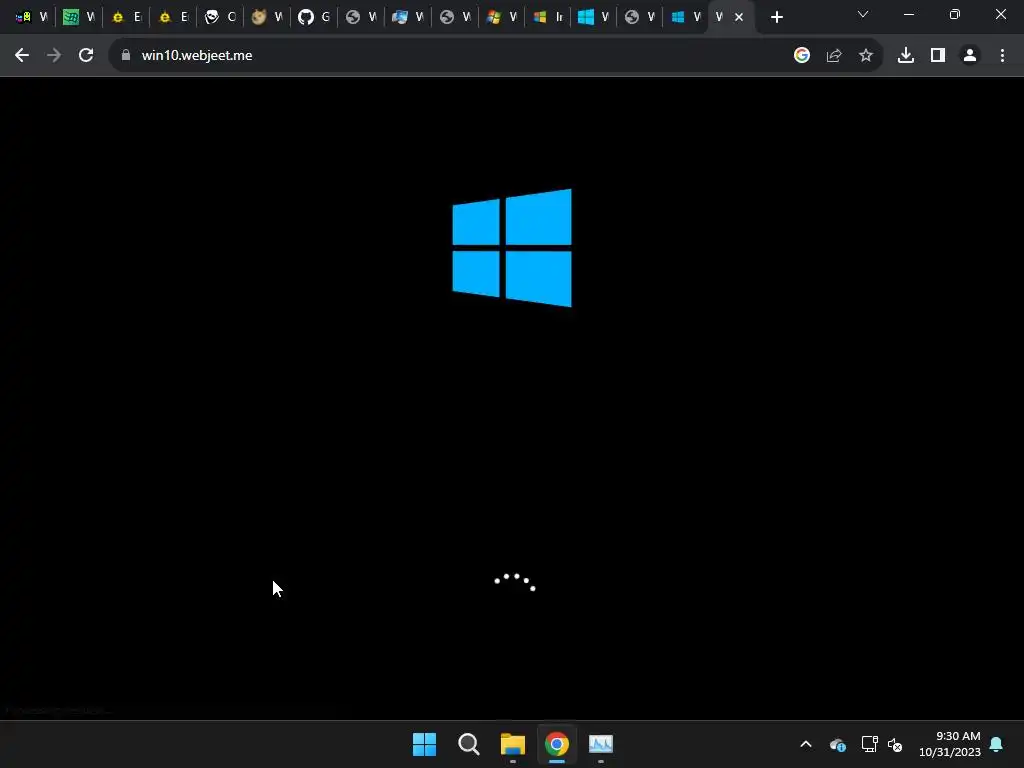Screen dimensions: 1024x768
Task: Click the Google icon in the address bar
Action: [802, 56]
